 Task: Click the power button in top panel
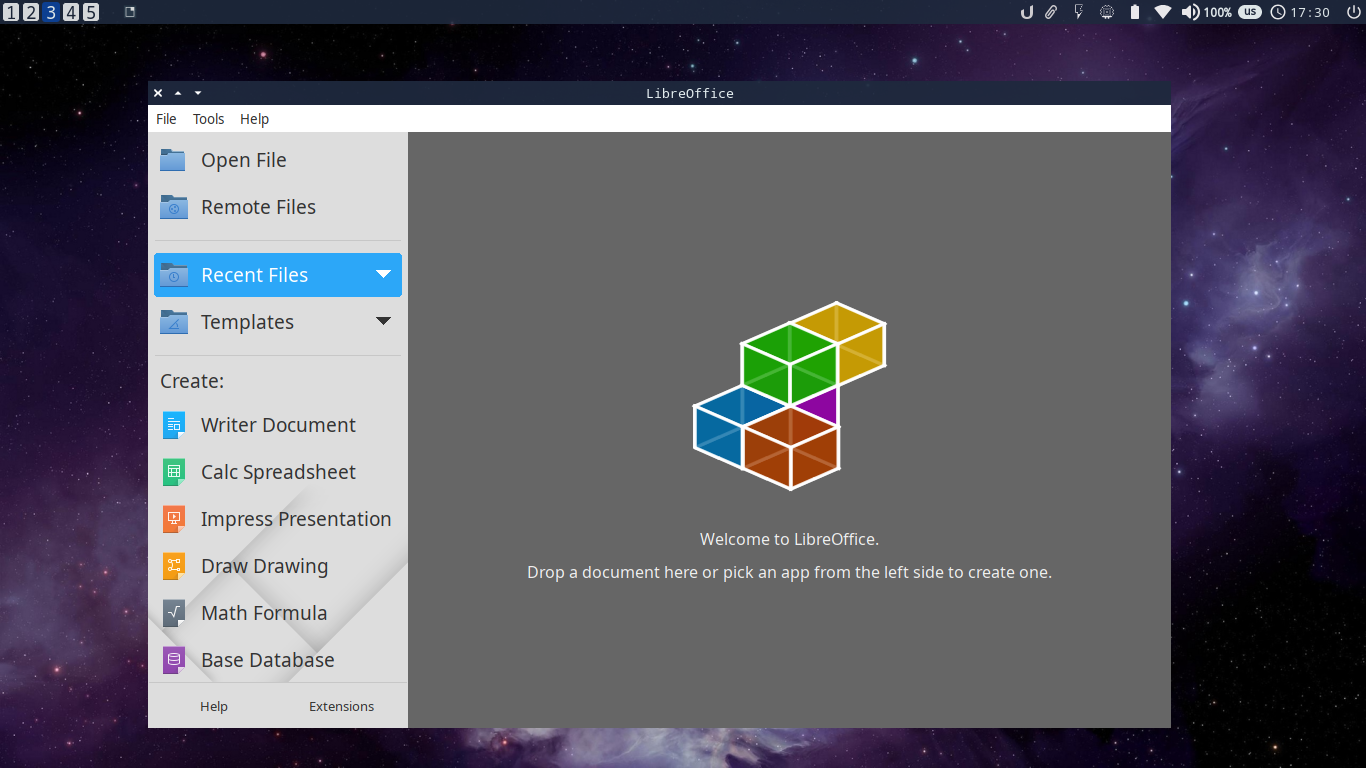tap(1353, 12)
